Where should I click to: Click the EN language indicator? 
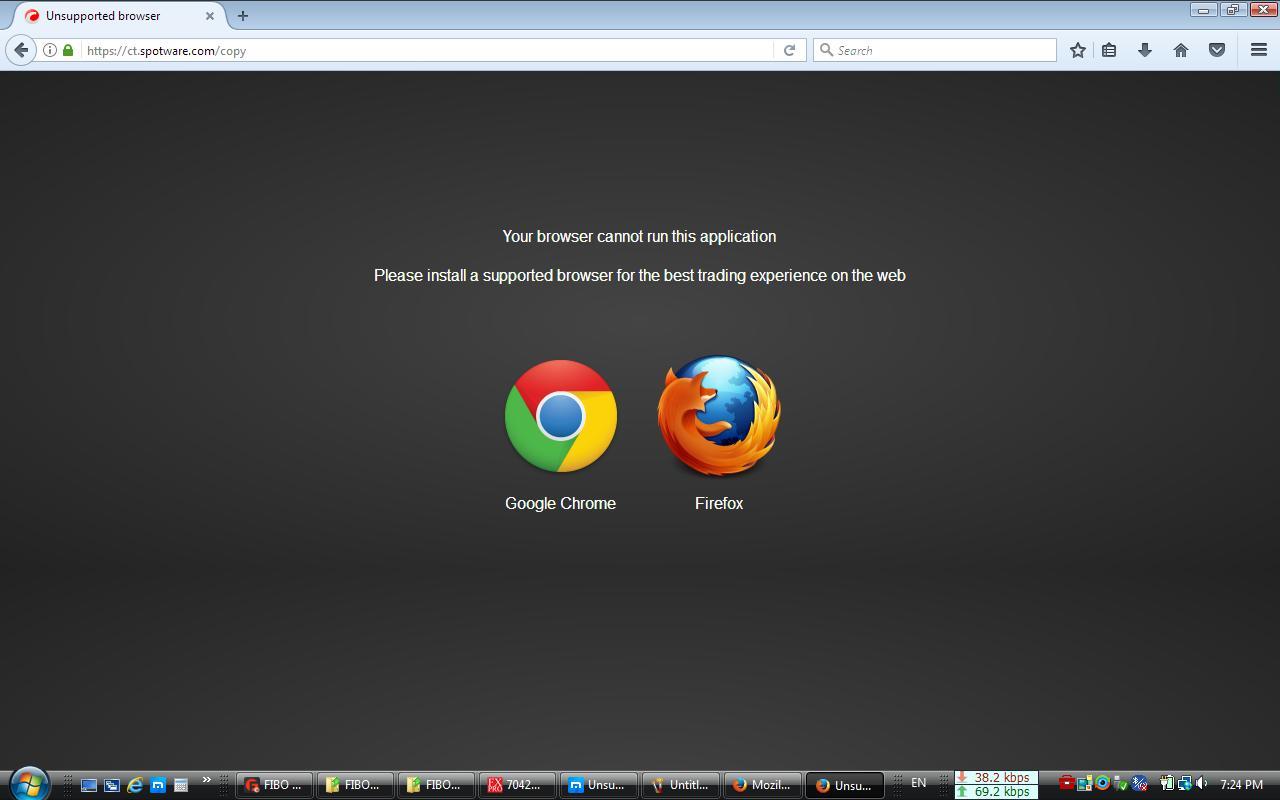point(918,783)
